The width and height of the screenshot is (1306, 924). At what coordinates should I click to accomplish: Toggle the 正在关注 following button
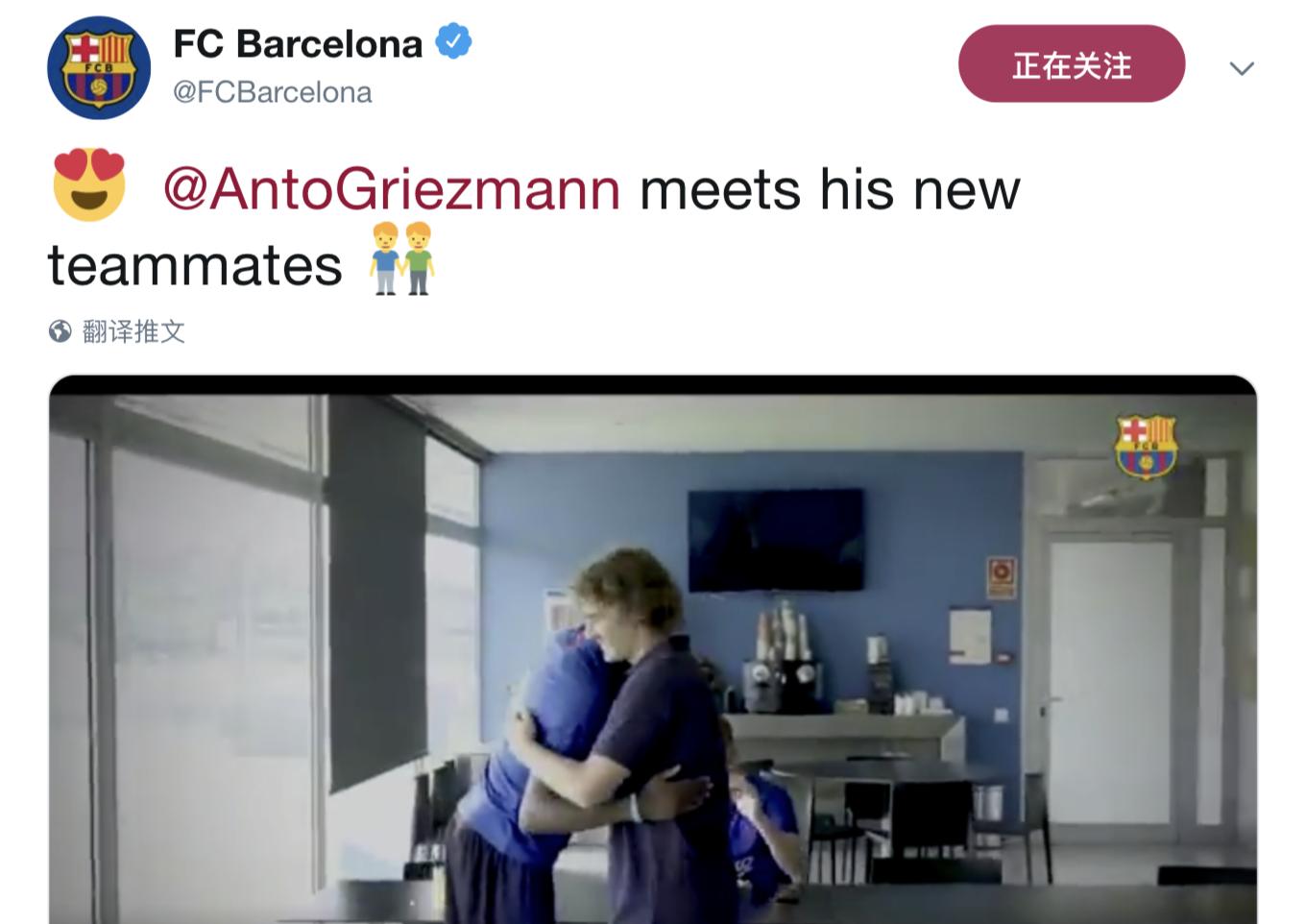[x=1072, y=64]
